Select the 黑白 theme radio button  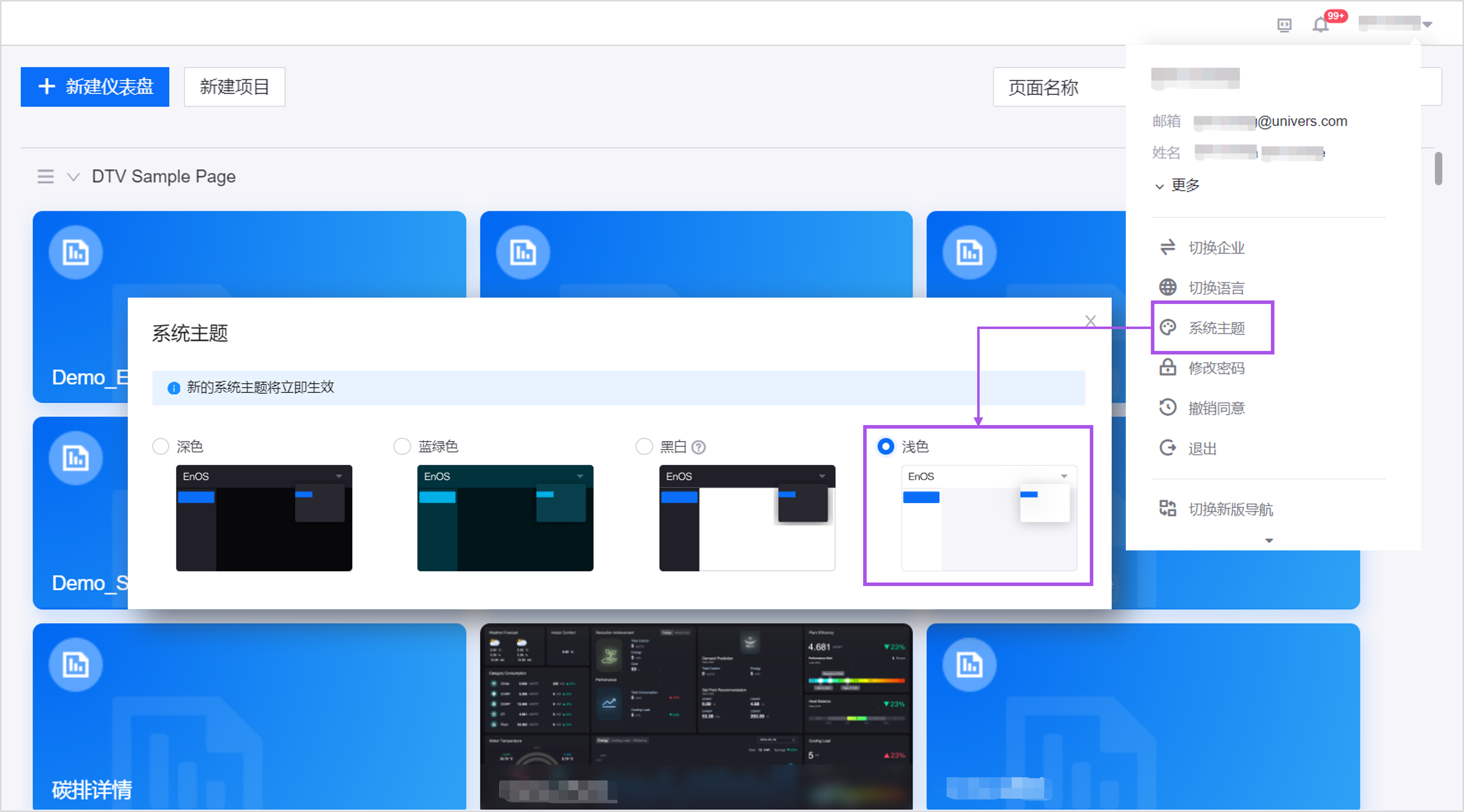[x=644, y=447]
